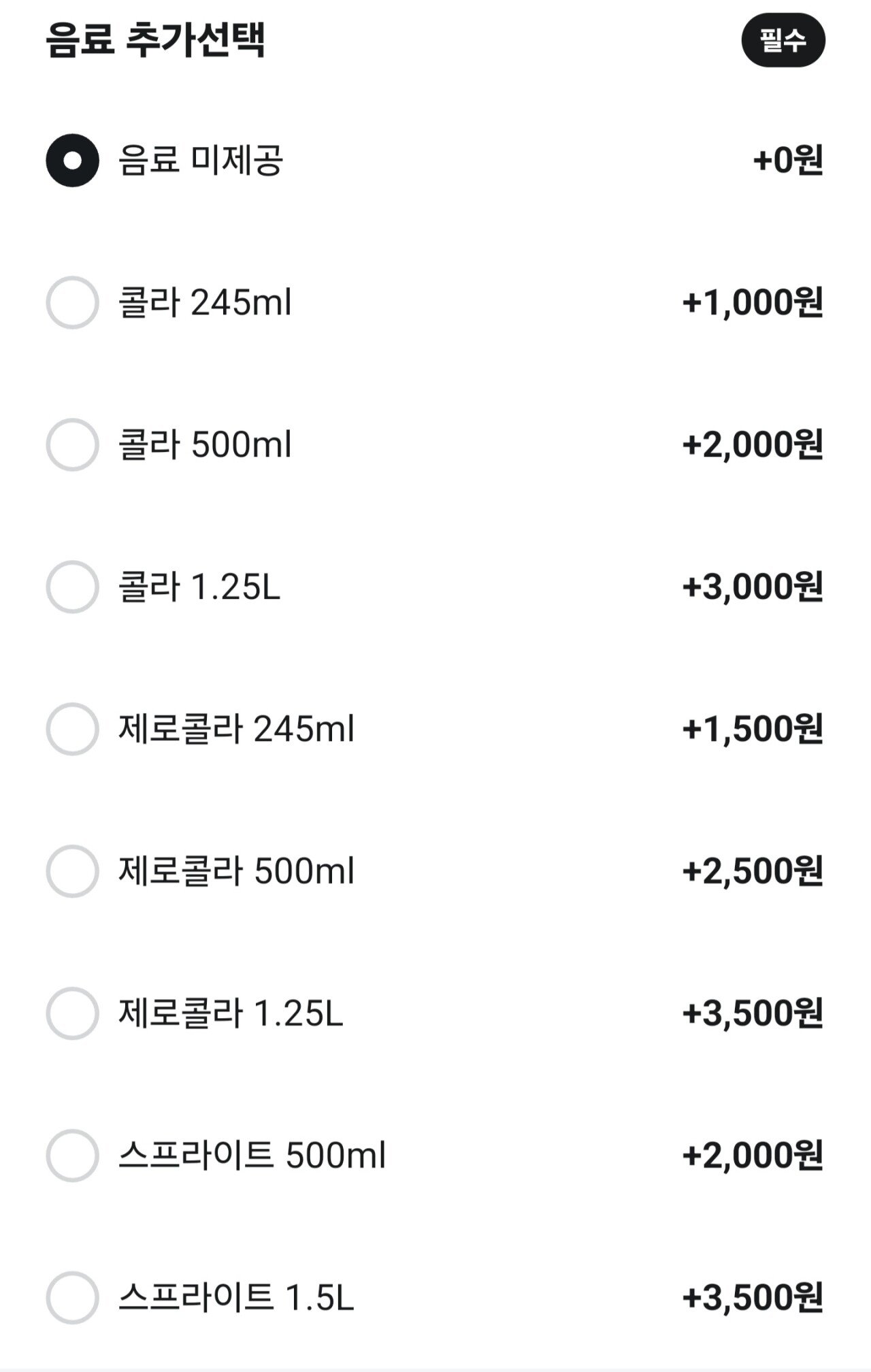Select 스프라이트 1.5L radio button

[72, 1298]
